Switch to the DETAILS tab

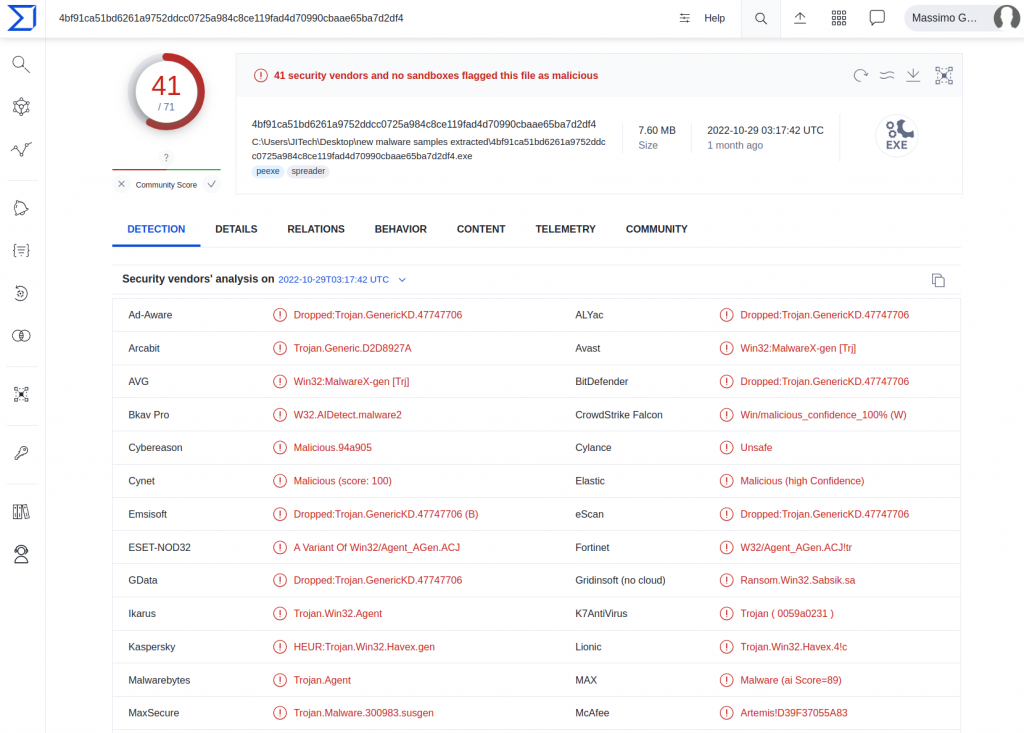click(236, 229)
